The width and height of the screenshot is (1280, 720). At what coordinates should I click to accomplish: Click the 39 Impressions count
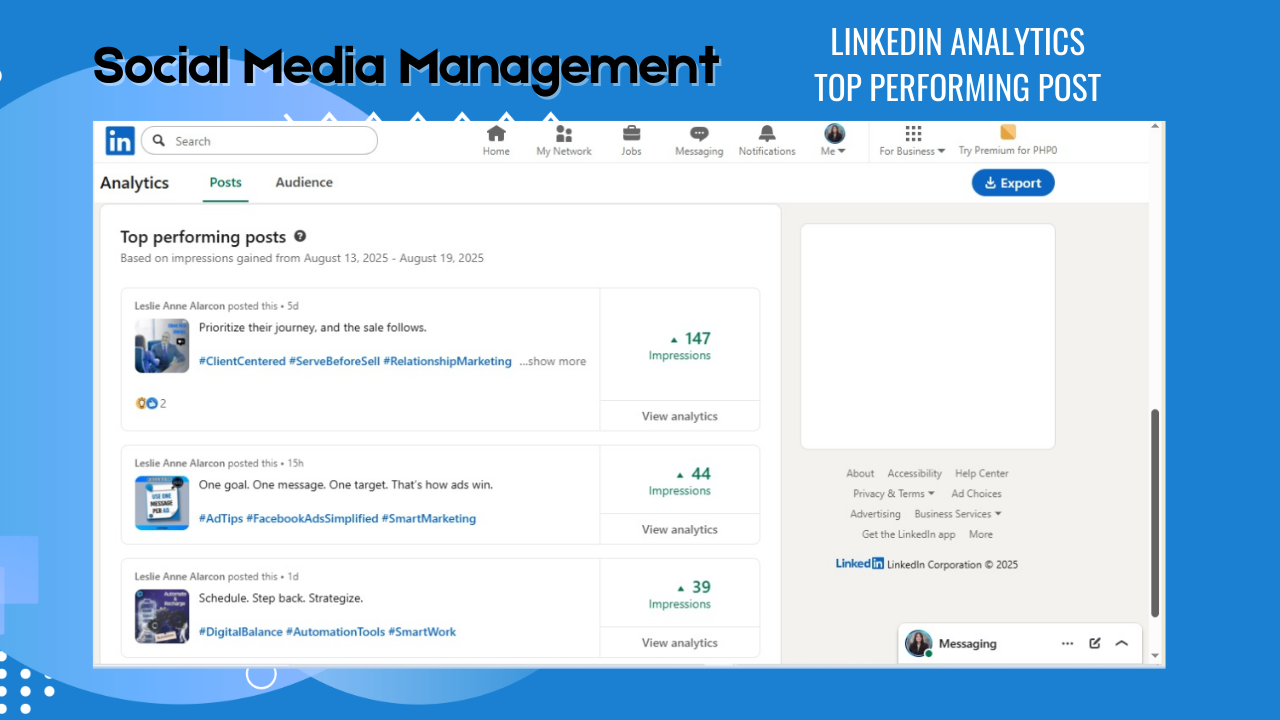680,594
